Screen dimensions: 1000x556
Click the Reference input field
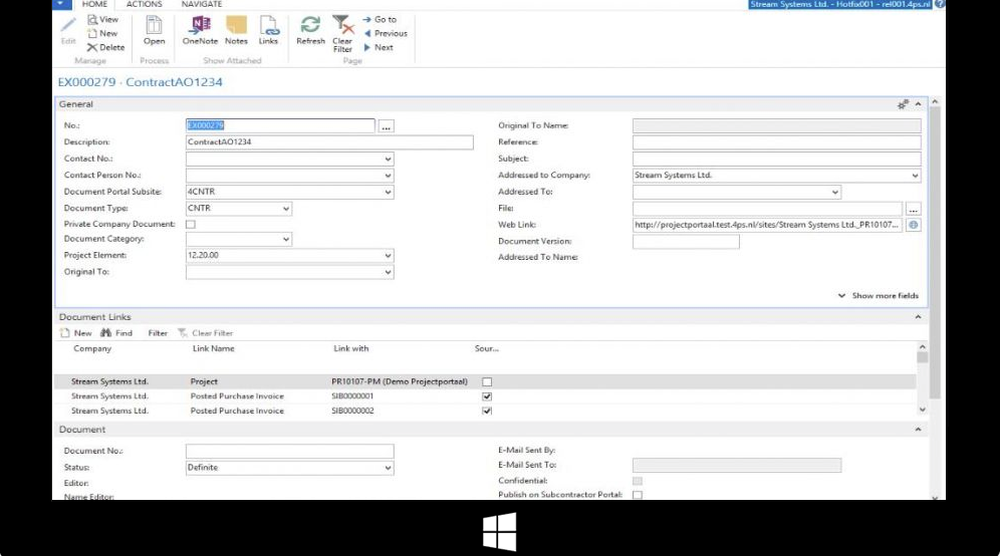[777, 142]
